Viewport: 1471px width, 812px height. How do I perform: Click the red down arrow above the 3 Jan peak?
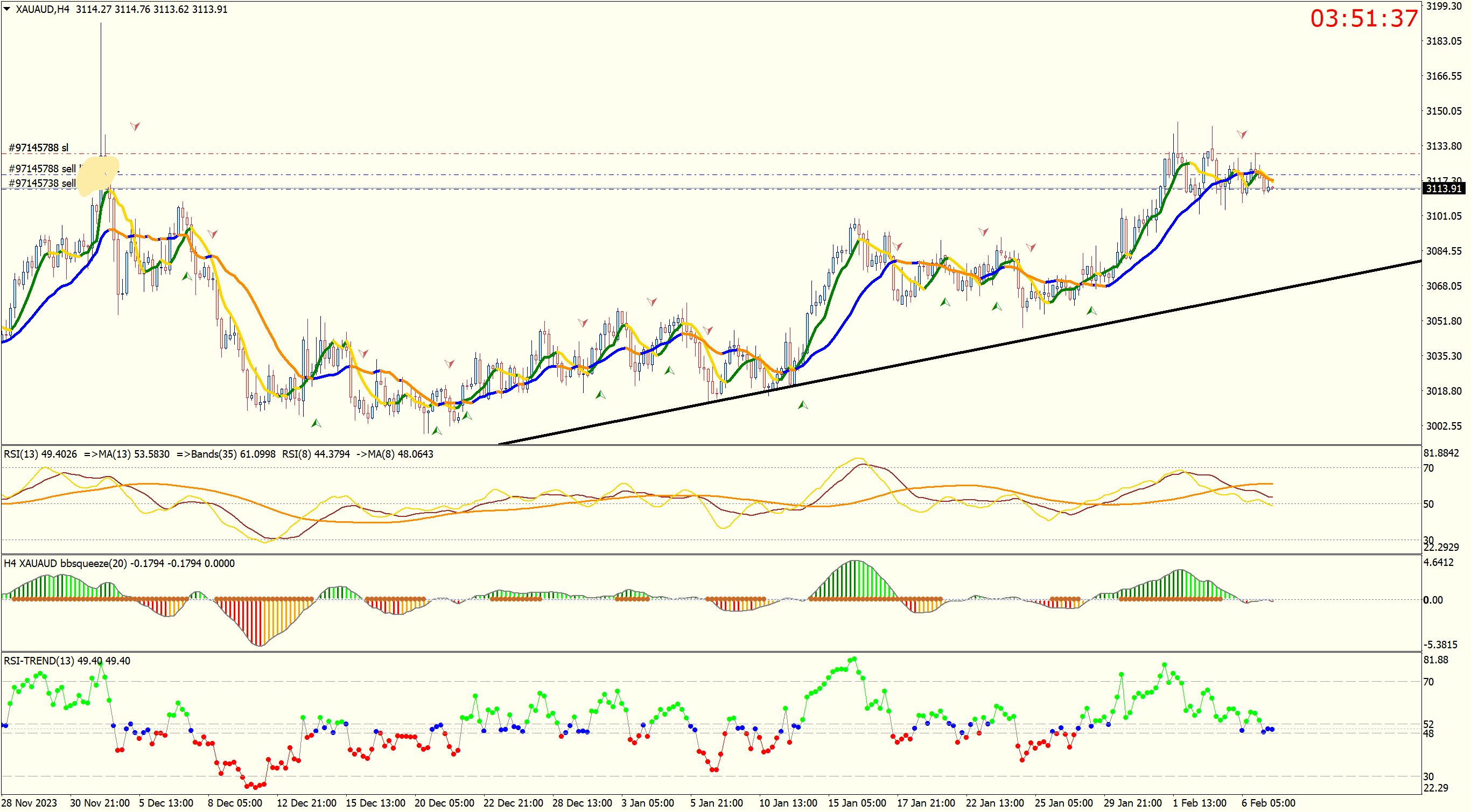pos(652,301)
